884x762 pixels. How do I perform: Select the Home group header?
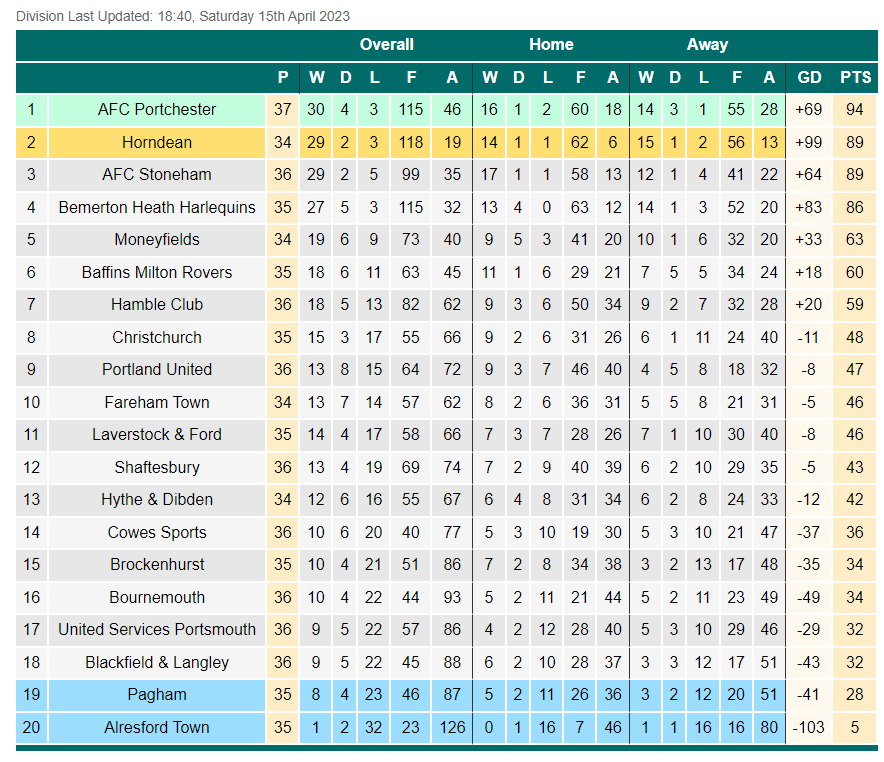[551, 45]
